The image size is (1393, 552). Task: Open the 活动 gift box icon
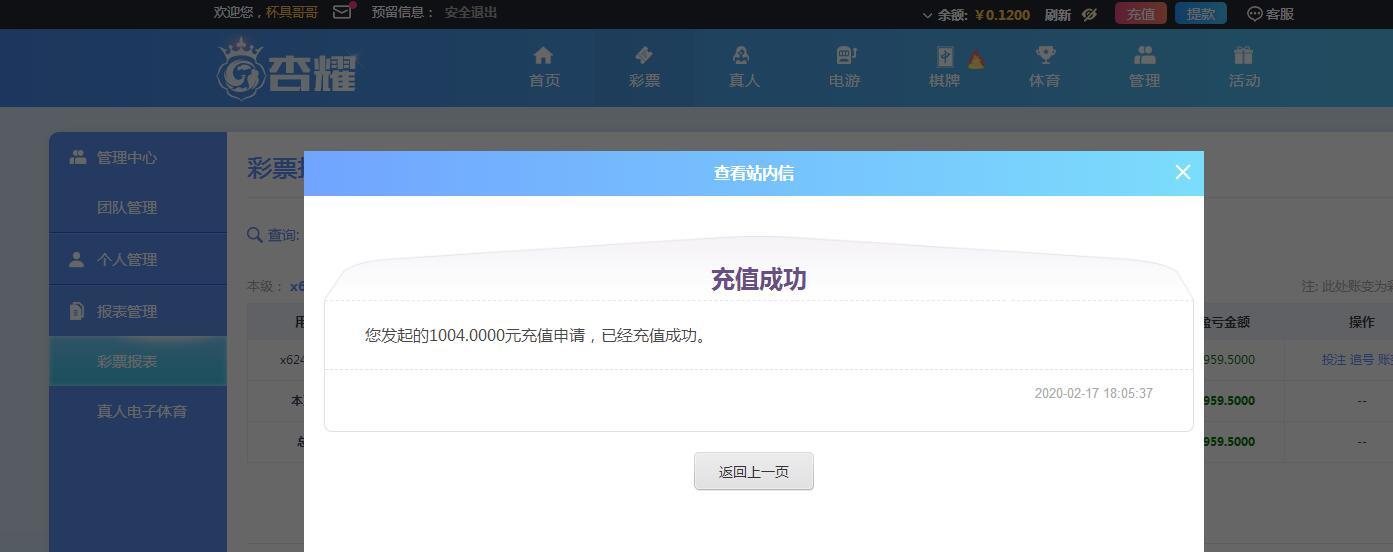click(1243, 55)
